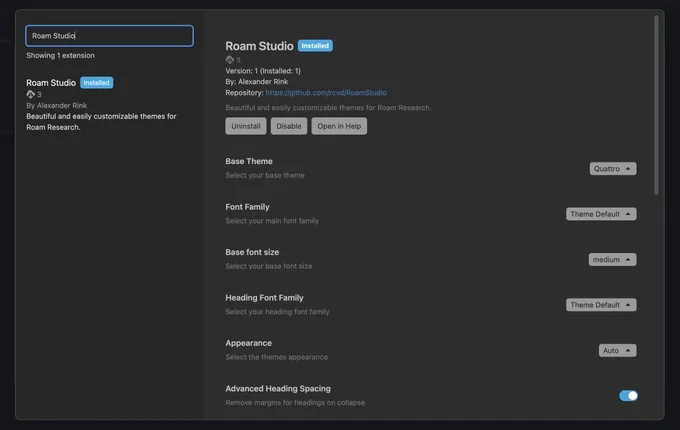The height and width of the screenshot is (430, 680).
Task: Open Heading Font Family Theme Default dropdown
Action: point(601,305)
